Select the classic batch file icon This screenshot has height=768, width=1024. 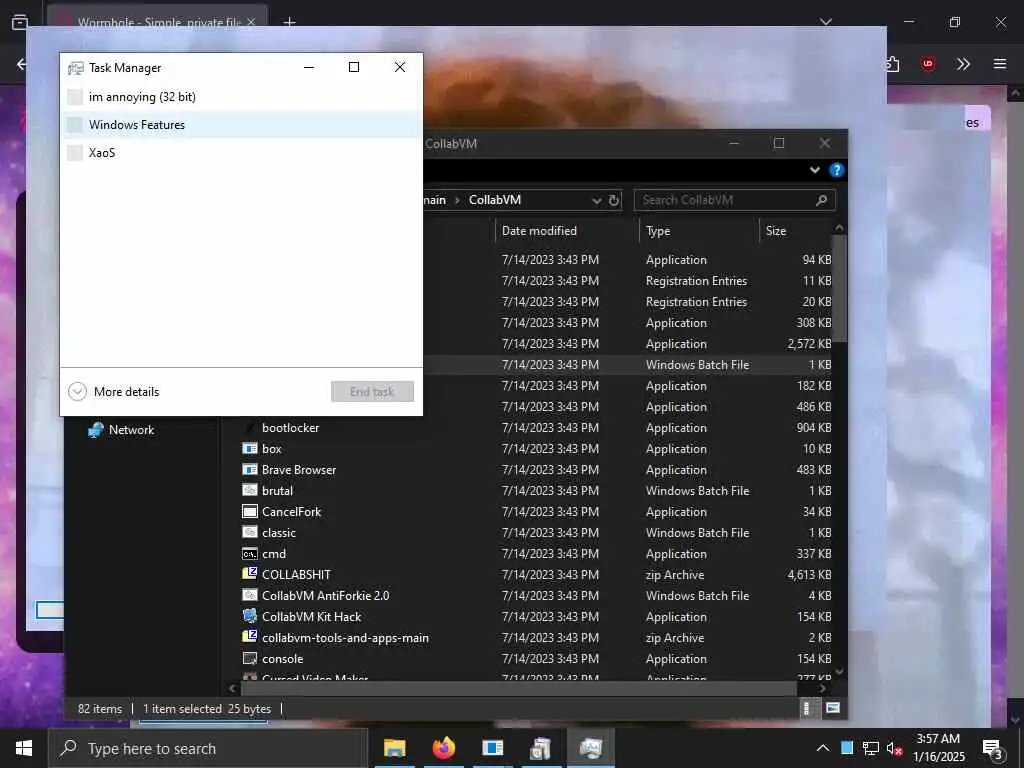point(249,532)
